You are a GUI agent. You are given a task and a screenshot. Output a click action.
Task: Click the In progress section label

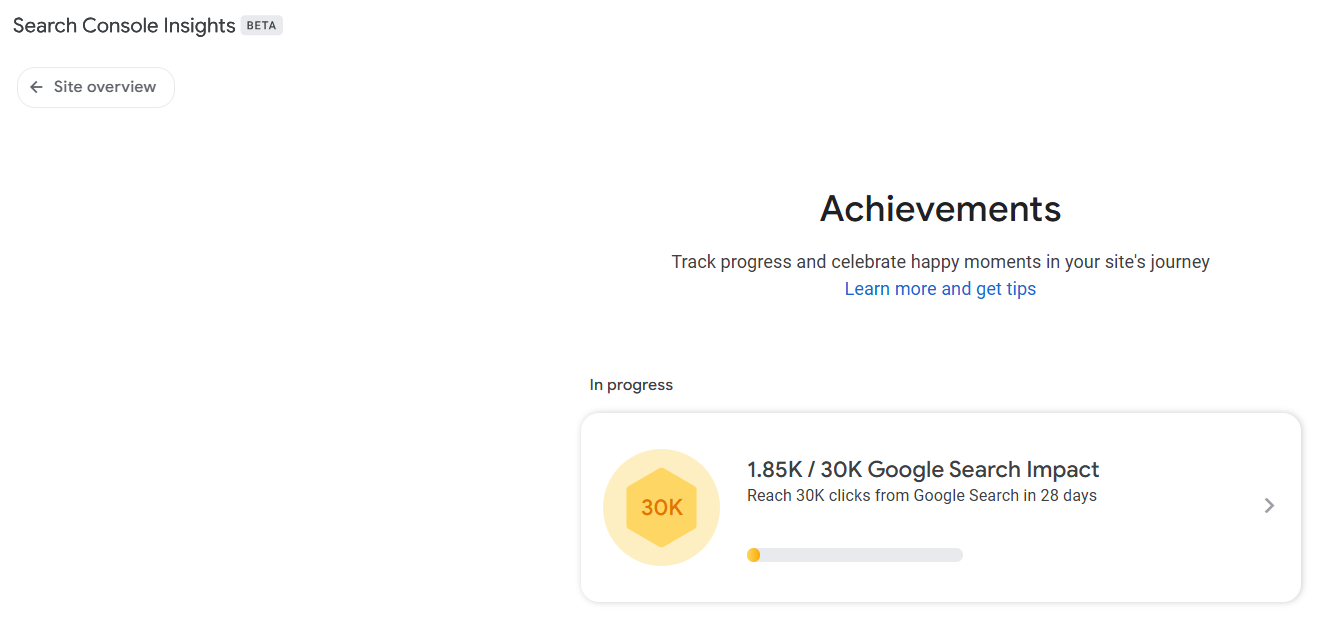[x=631, y=385]
